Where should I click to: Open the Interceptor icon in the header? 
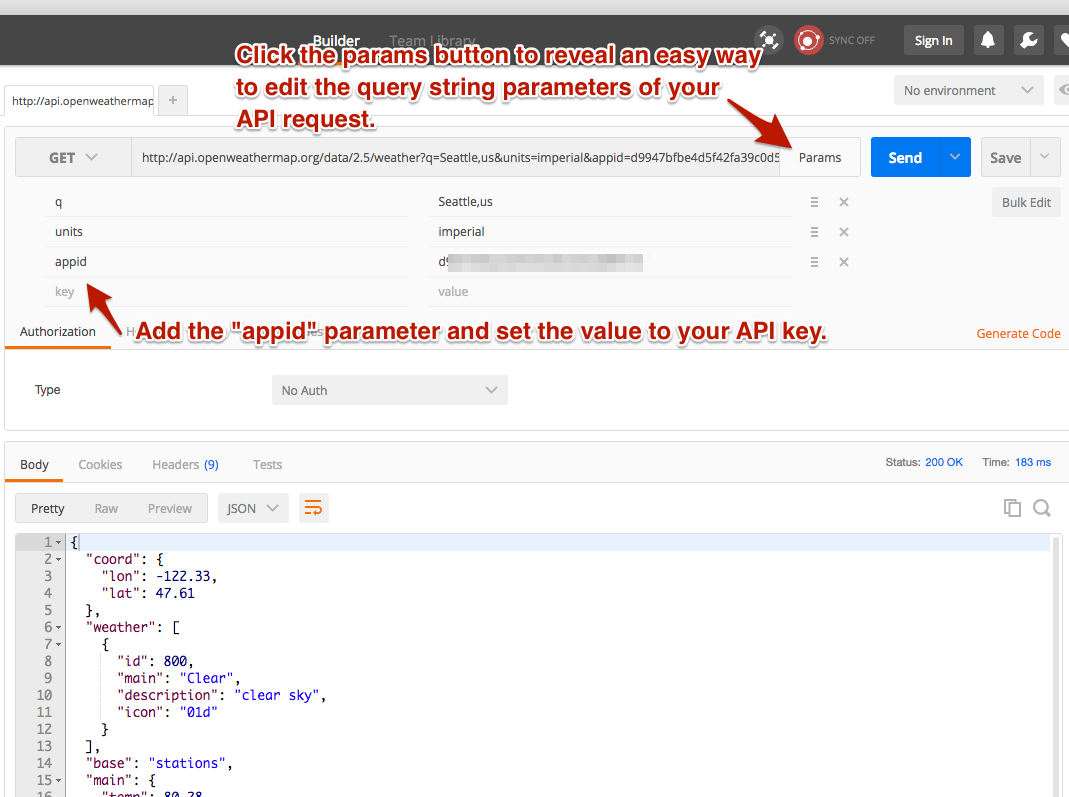coord(768,40)
